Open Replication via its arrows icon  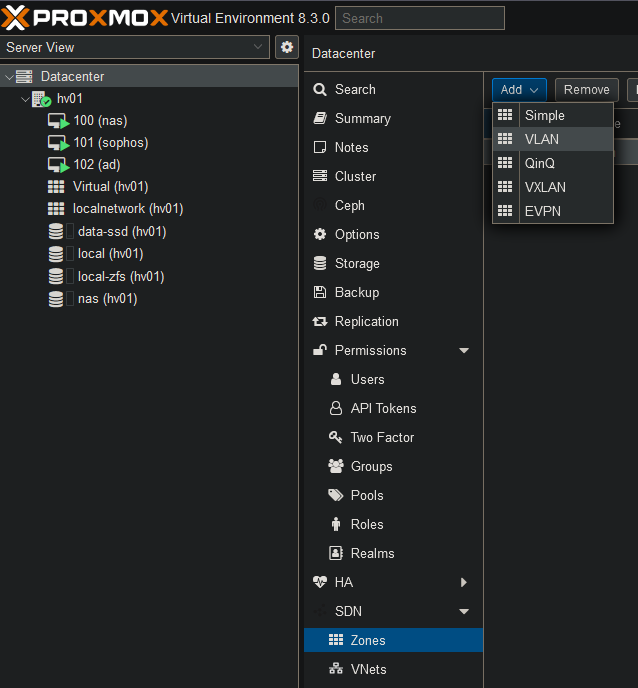[320, 321]
